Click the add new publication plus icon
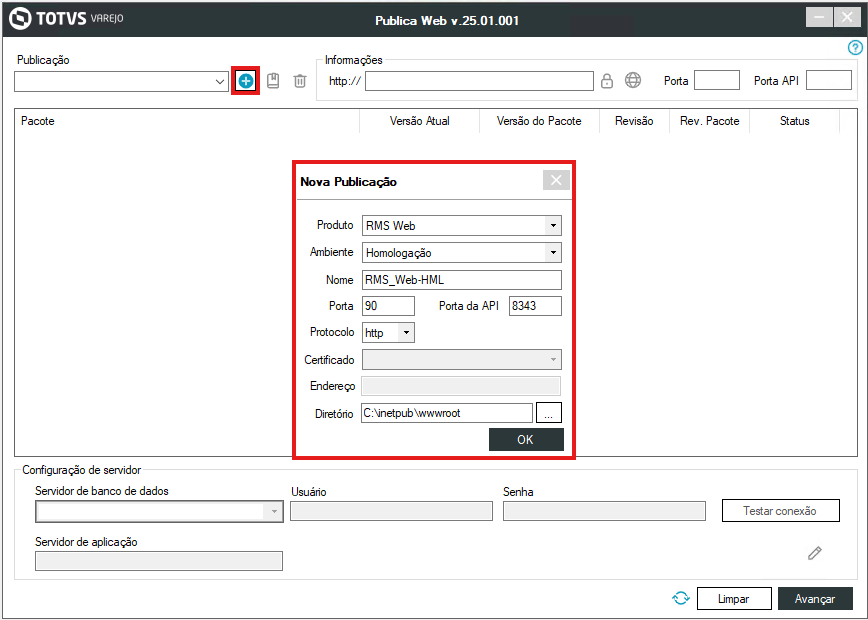Viewport: 868px width, 620px height. [x=246, y=81]
